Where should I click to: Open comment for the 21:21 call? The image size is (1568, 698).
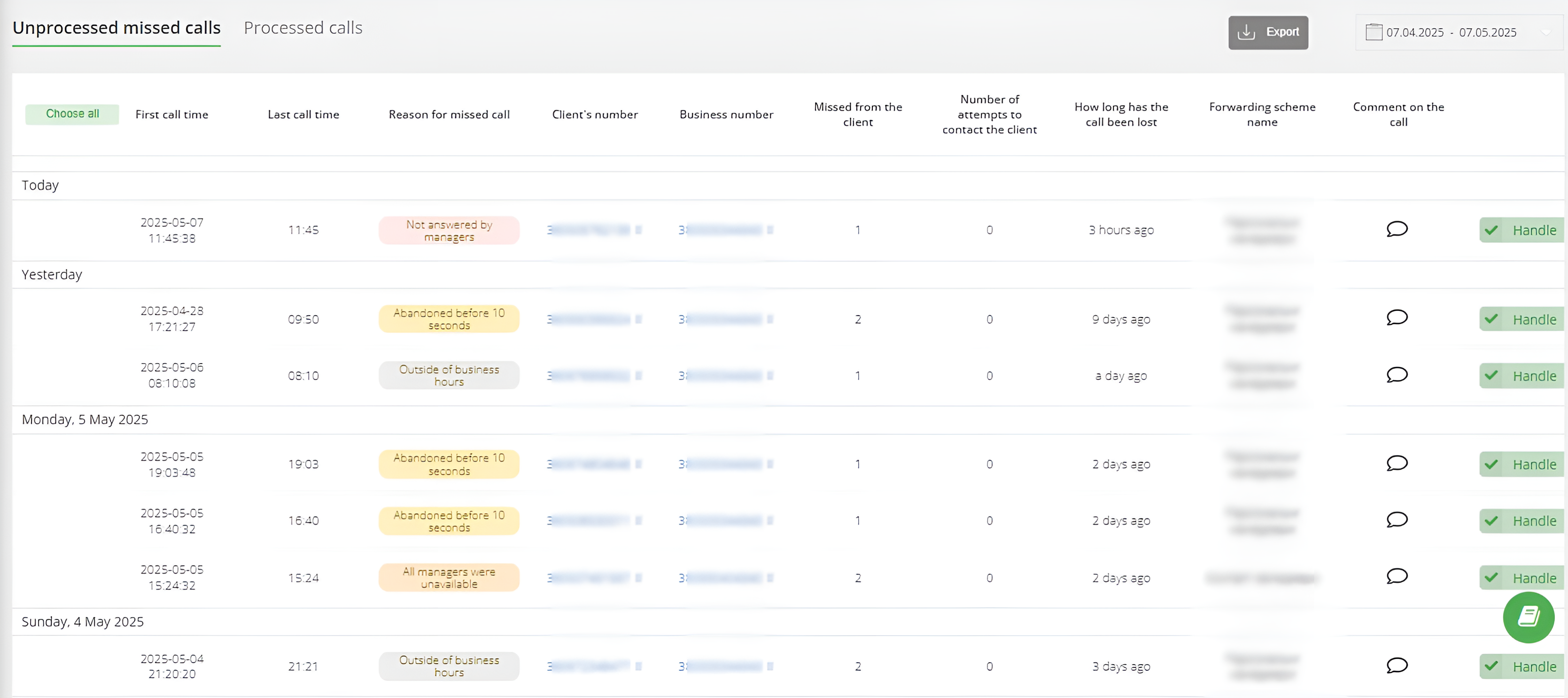[1397, 666]
